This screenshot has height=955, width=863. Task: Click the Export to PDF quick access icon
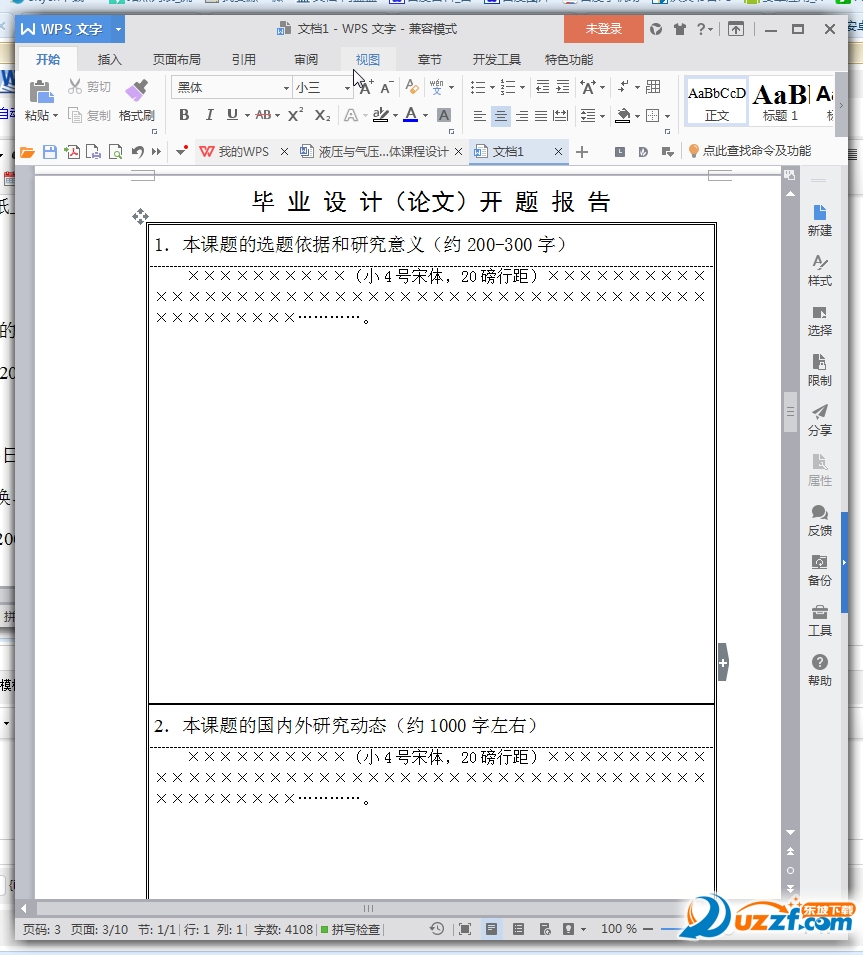[75, 151]
